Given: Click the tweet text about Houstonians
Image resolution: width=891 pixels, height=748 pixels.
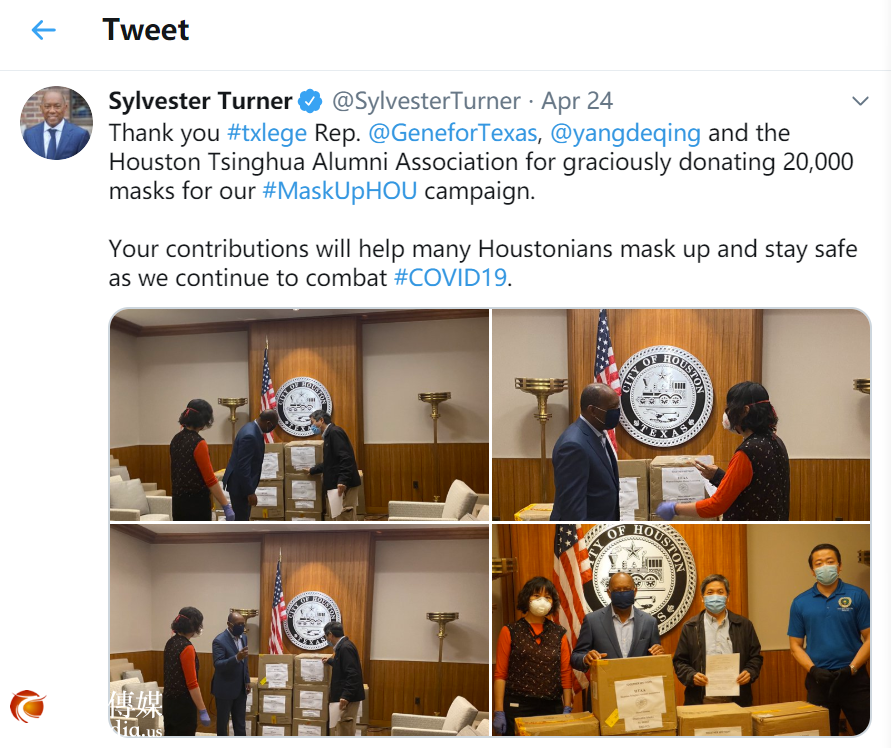Looking at the screenshot, I should [483, 263].
